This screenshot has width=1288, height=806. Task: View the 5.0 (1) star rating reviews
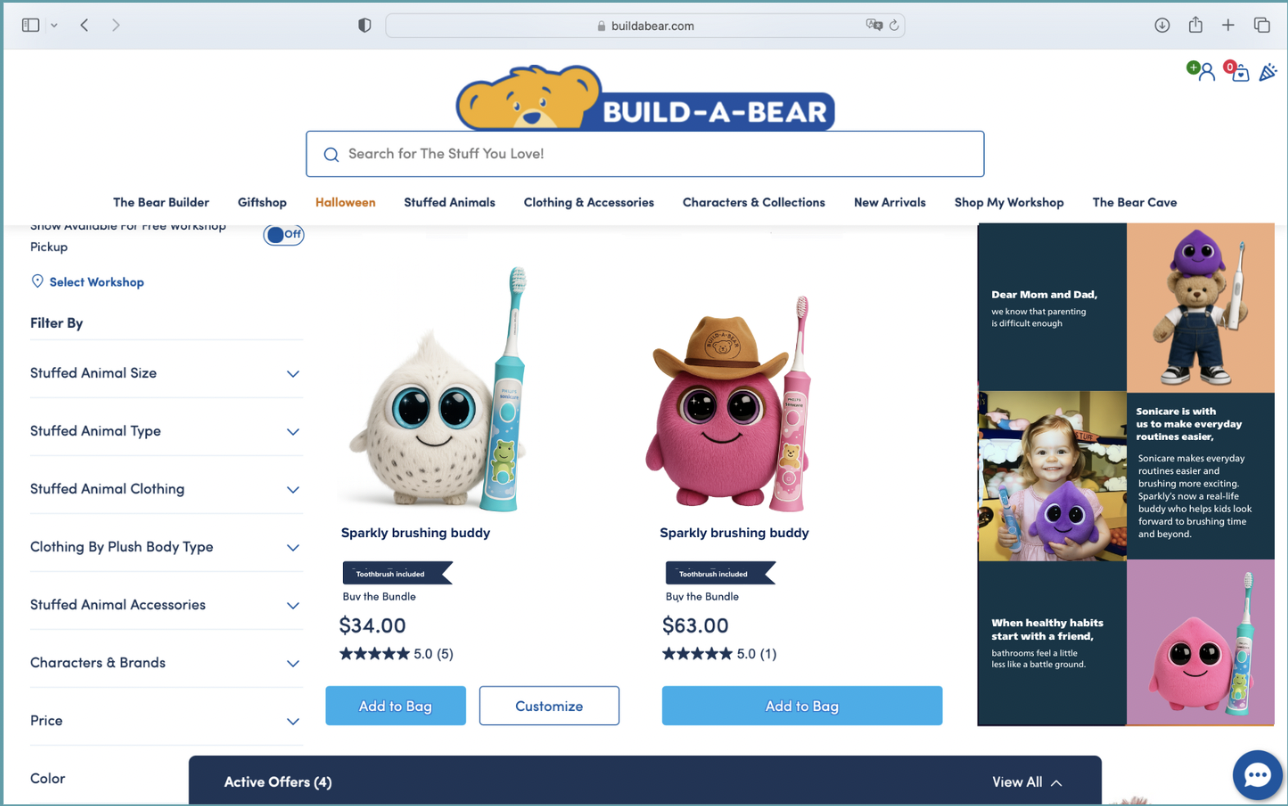point(720,654)
